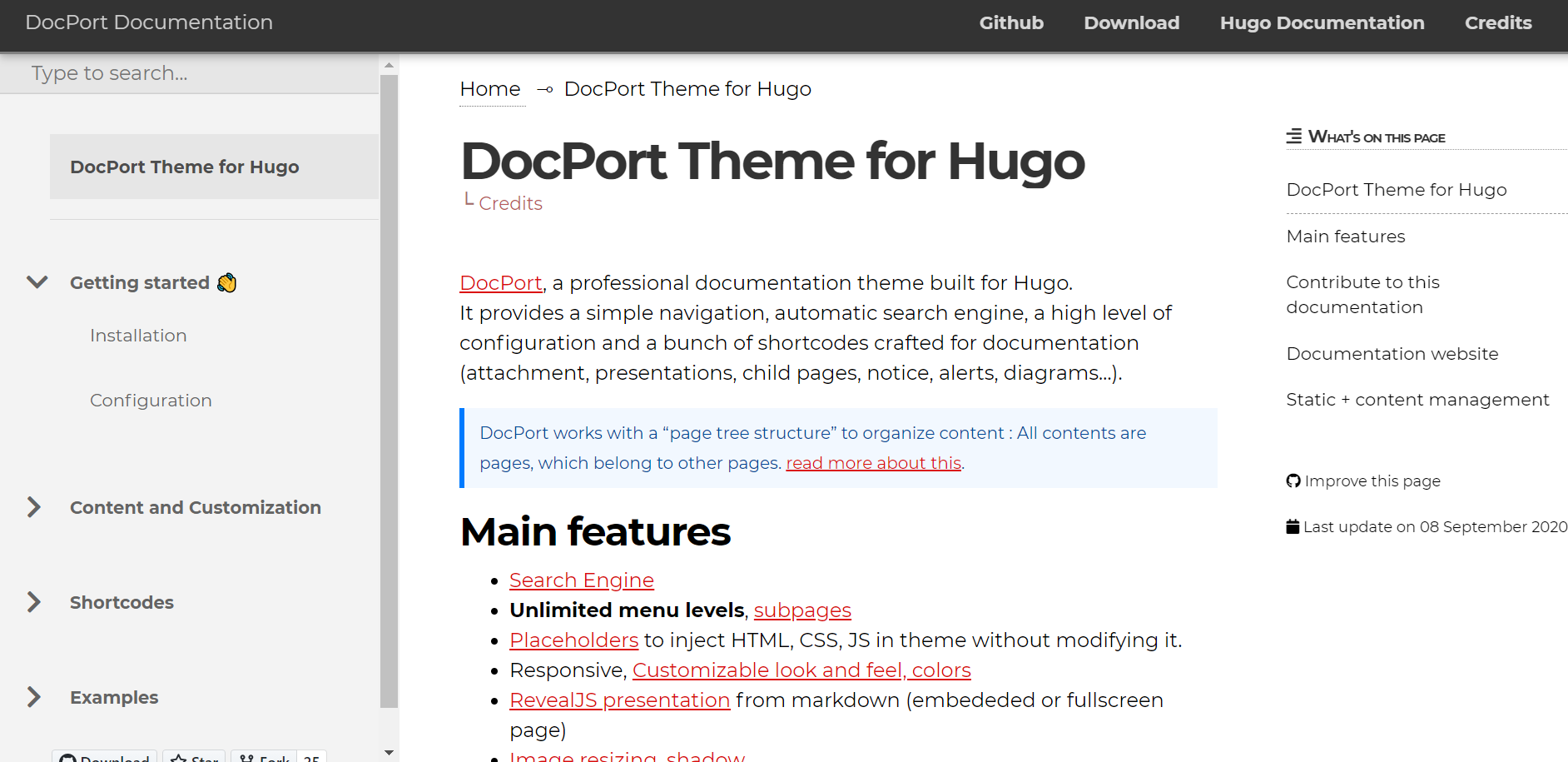Open Hugo Documentation in the top menu
This screenshot has width=1568, height=762.
click(1322, 23)
